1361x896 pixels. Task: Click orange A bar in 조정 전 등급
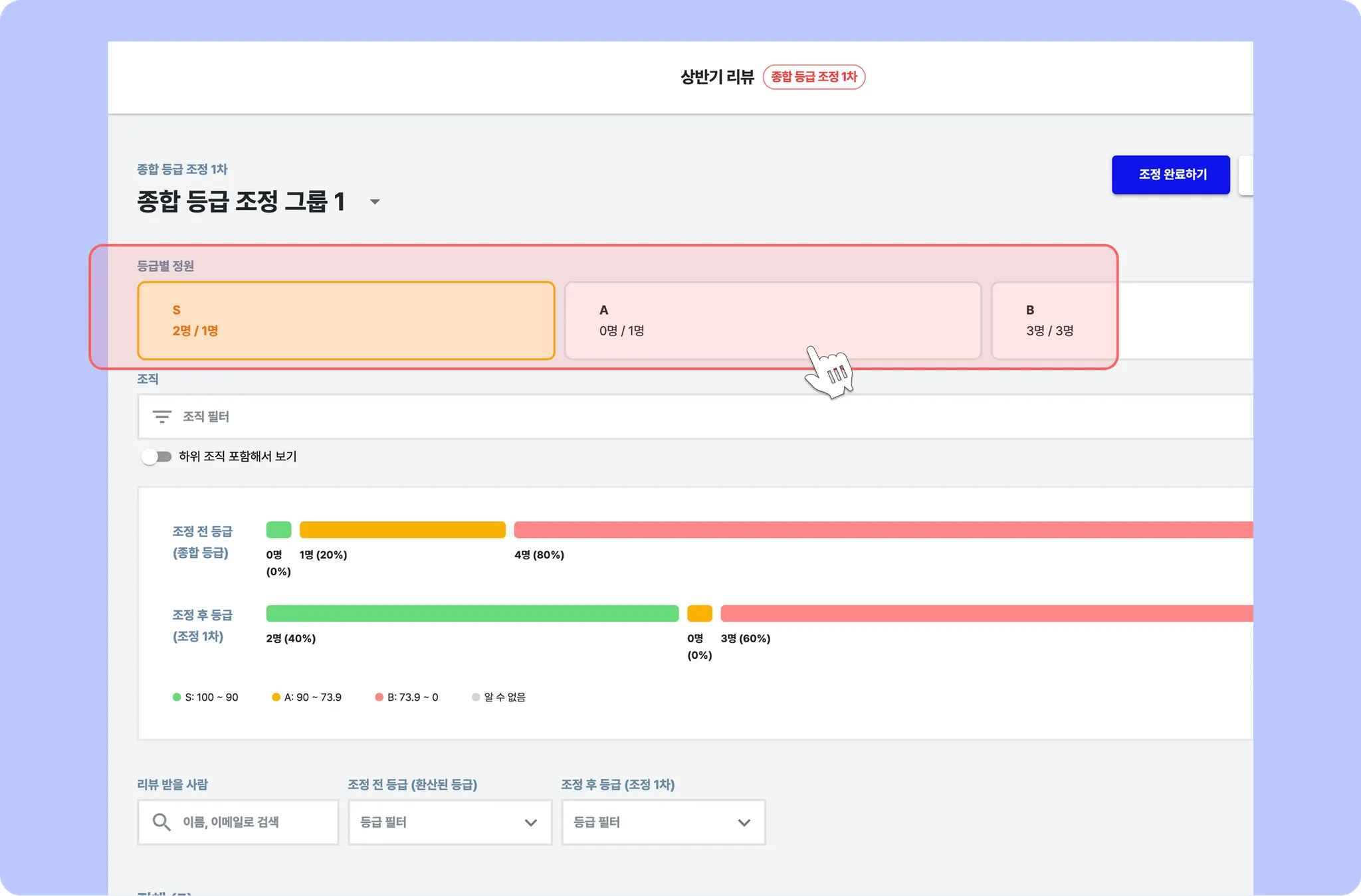coord(402,530)
